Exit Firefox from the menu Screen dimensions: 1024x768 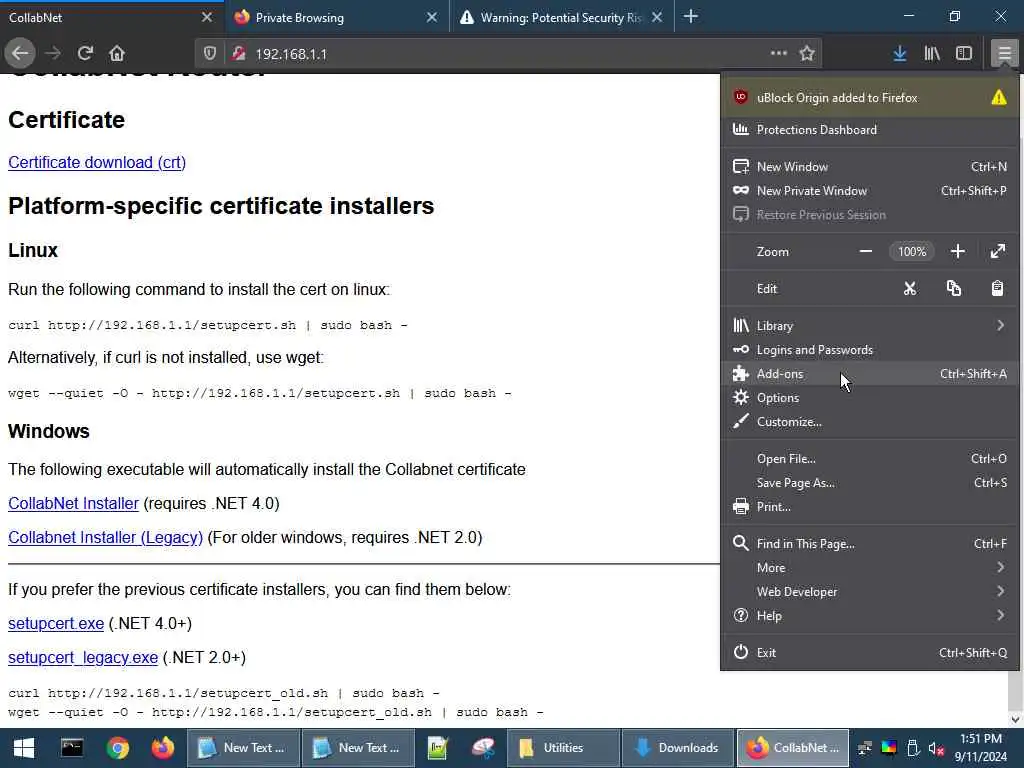pyautogui.click(x=870, y=652)
